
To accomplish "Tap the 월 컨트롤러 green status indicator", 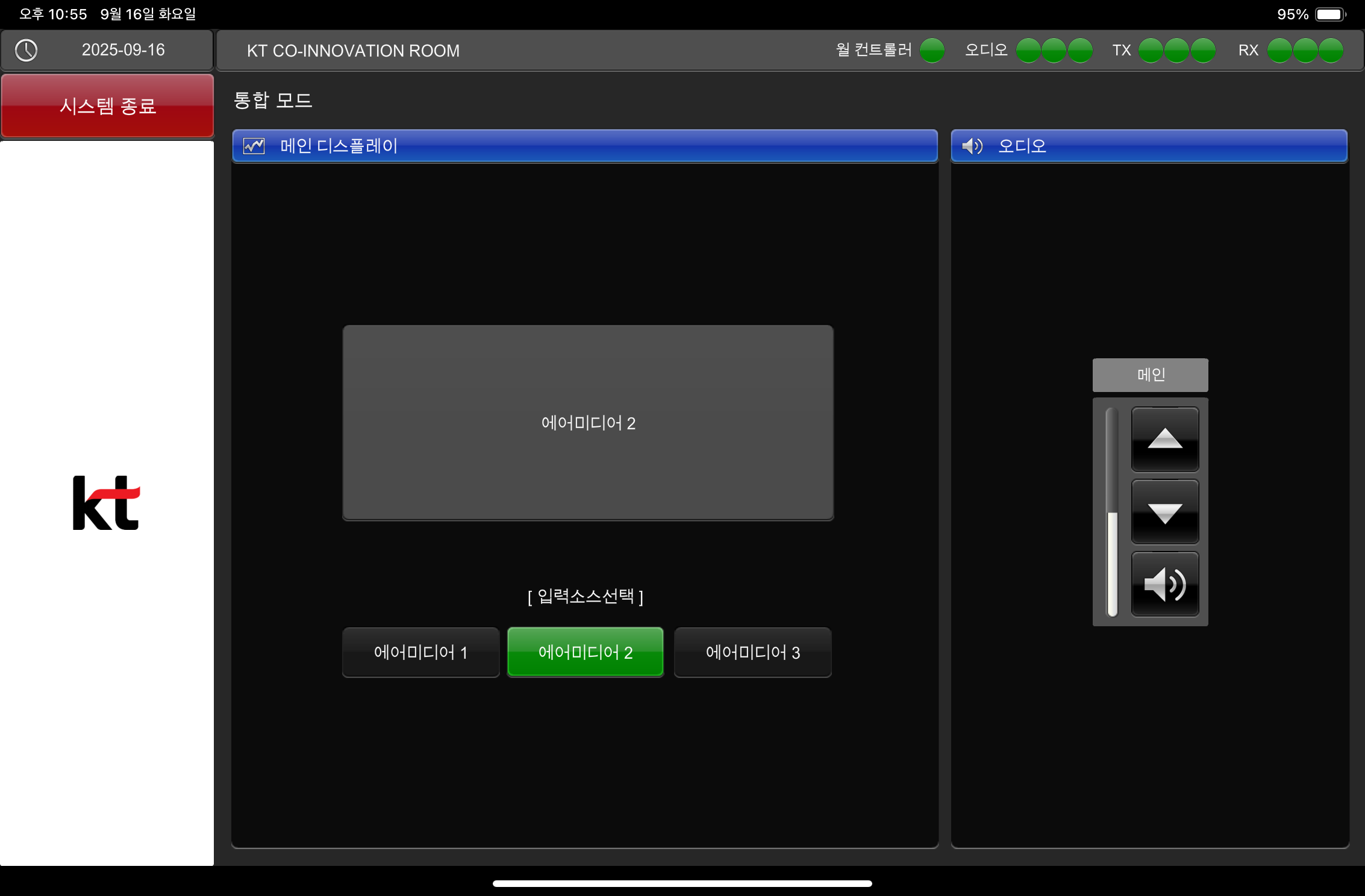I will pos(932,51).
